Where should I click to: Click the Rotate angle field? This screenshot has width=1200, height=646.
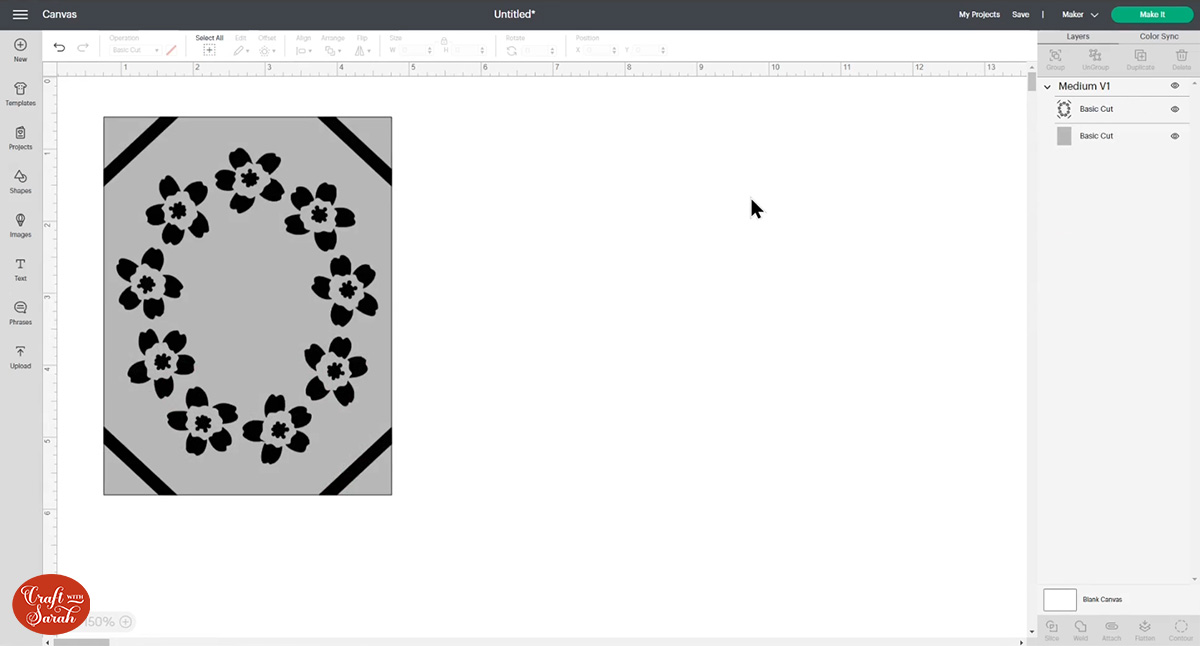click(x=538, y=50)
